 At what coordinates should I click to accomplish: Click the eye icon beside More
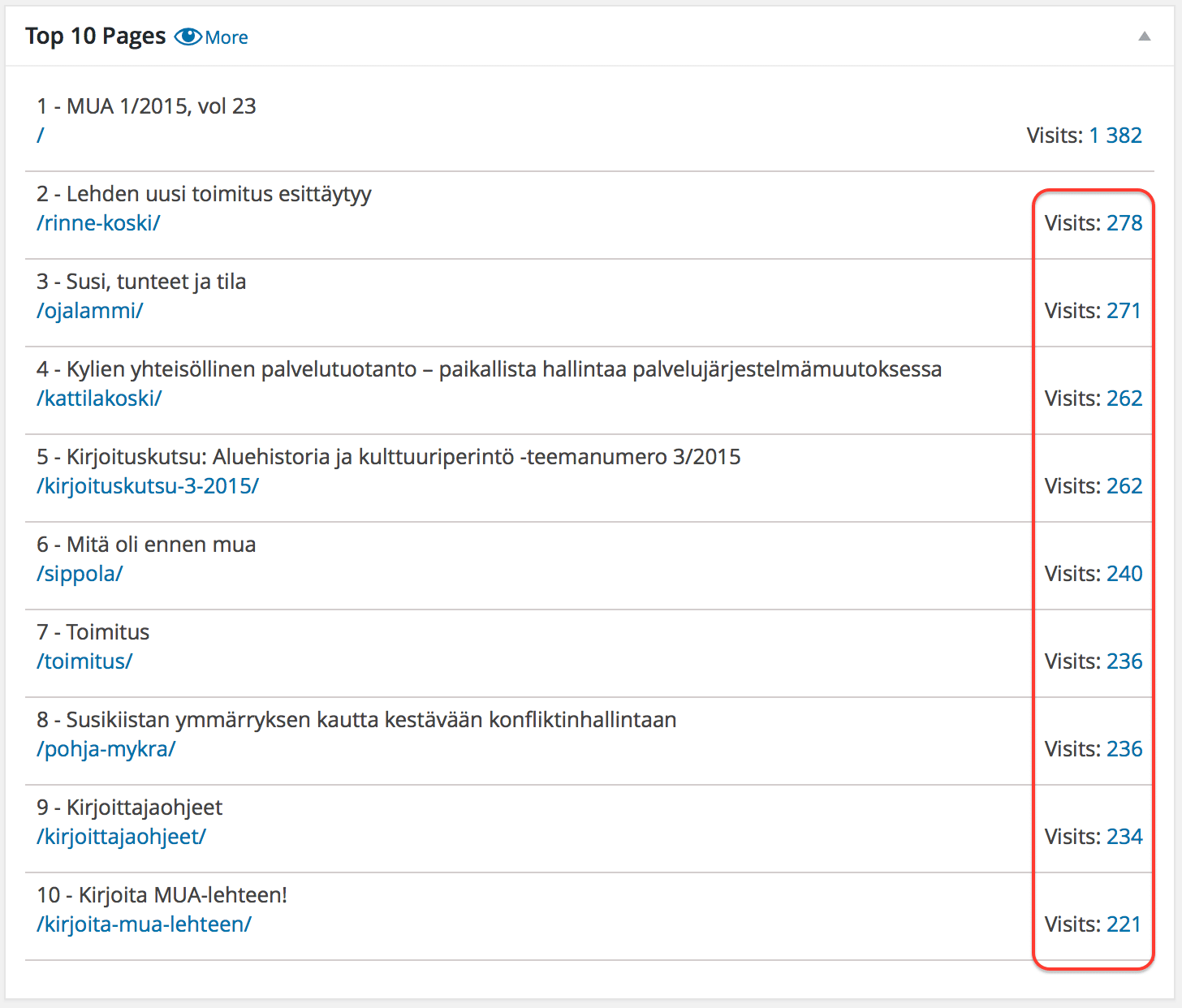188,37
